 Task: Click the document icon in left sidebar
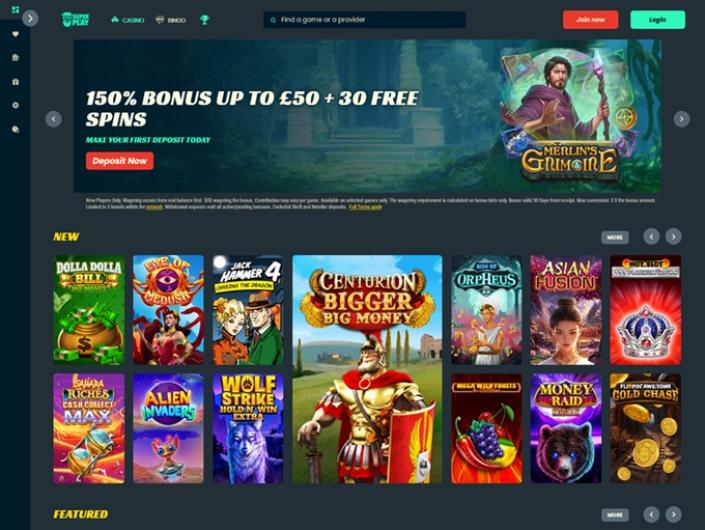15,58
